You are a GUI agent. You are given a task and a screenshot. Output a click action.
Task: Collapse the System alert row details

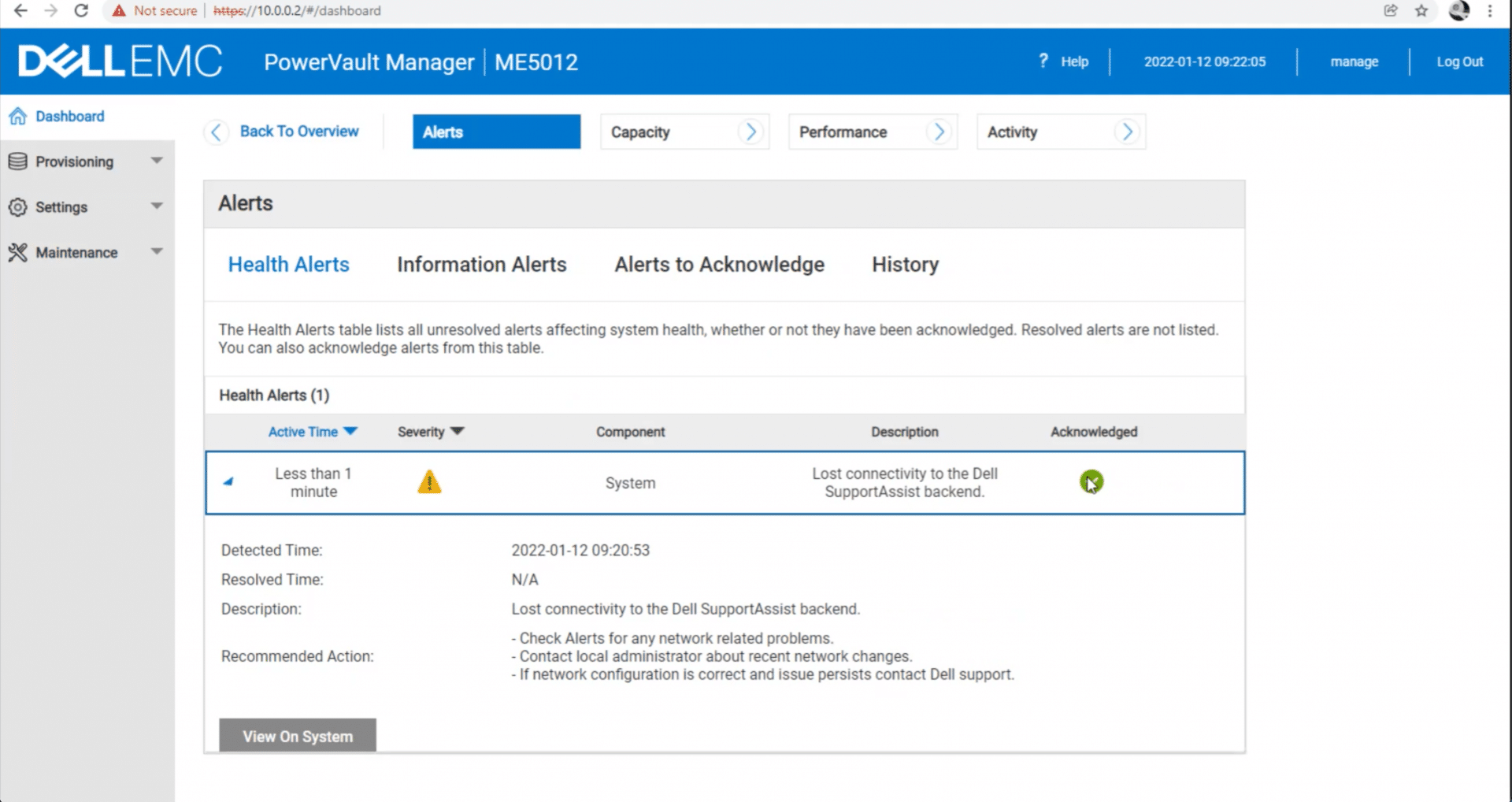pos(228,481)
